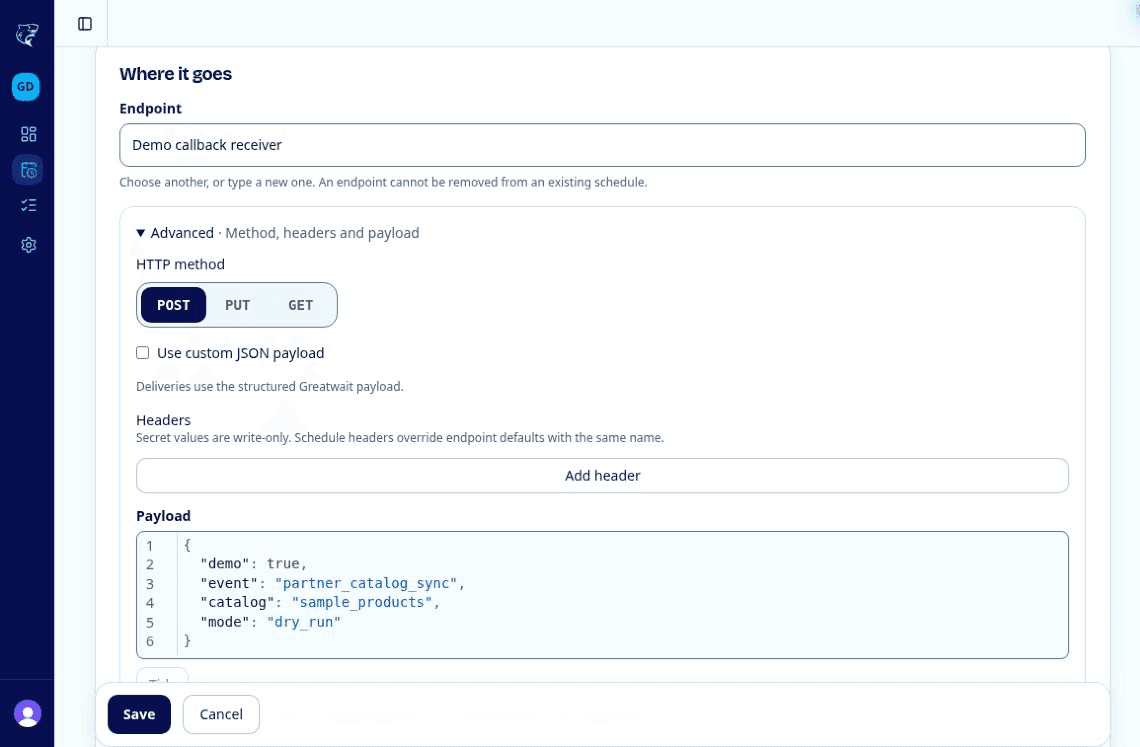Viewport: 1140px width, 747px height.
Task: Open the GD workspace avatar
Action: 25,87
